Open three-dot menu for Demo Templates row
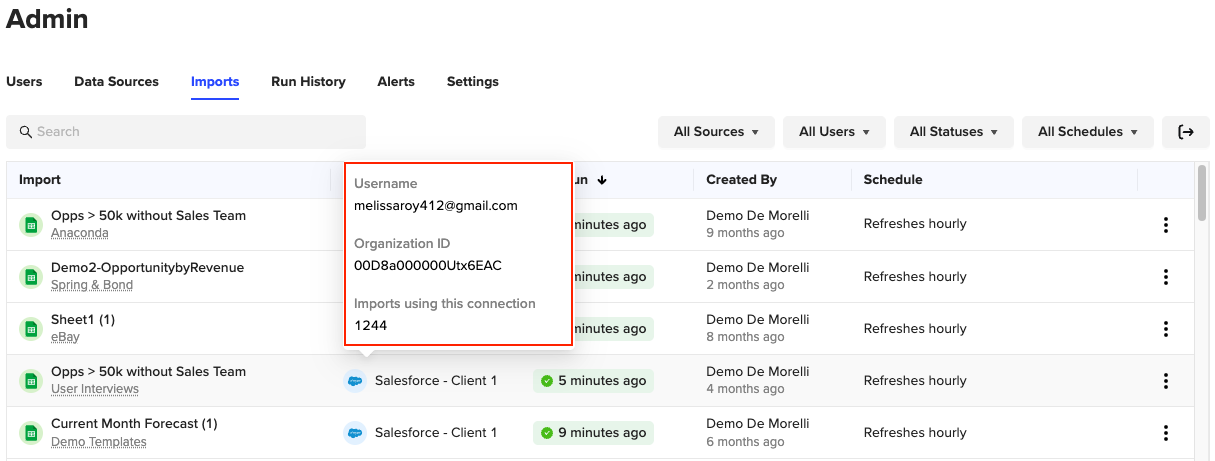The width and height of the screenshot is (1215, 461). (x=1166, y=433)
